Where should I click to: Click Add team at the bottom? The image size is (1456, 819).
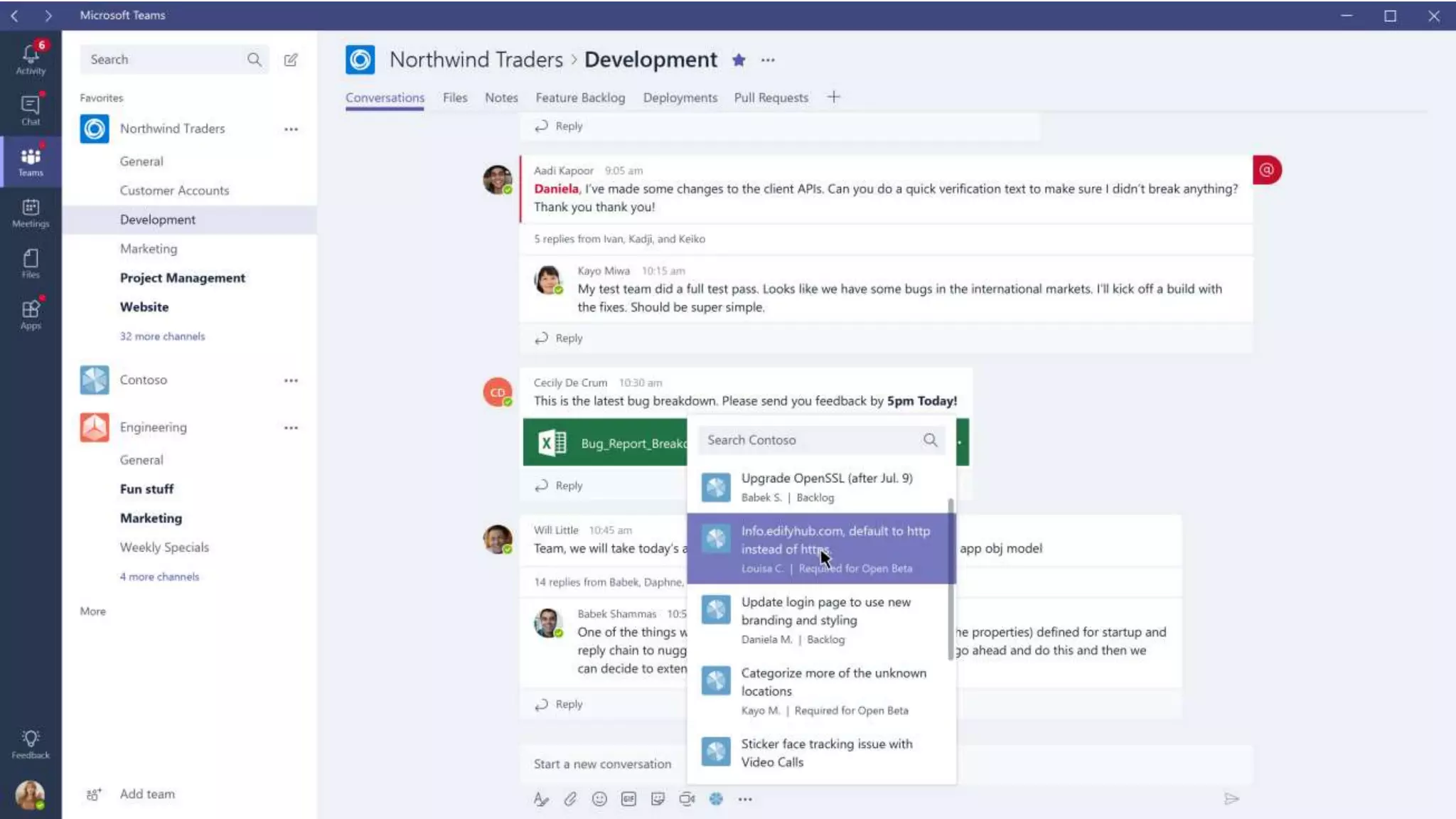146,794
